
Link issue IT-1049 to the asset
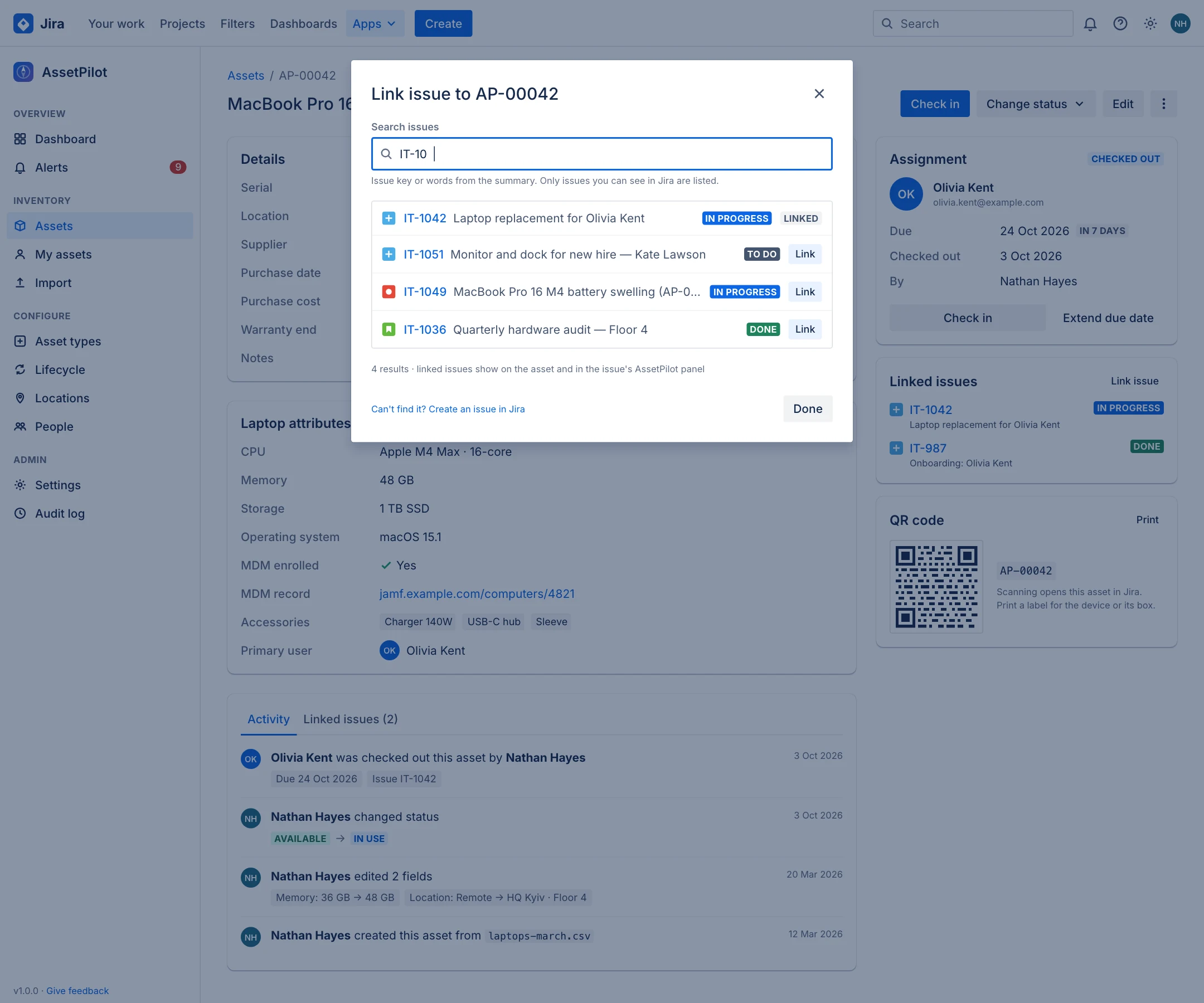[804, 292]
